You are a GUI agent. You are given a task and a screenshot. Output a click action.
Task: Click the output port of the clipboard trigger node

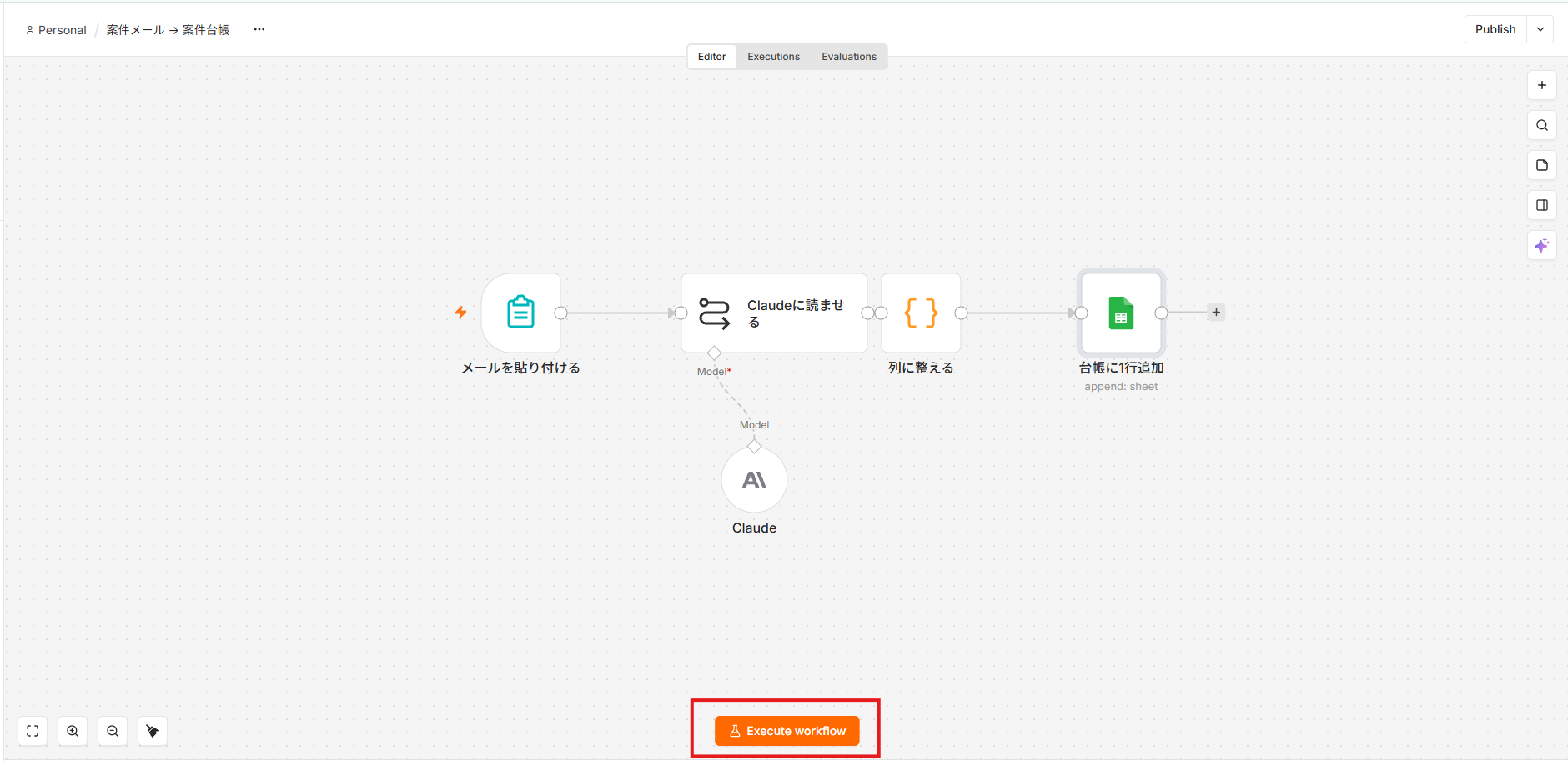pyautogui.click(x=560, y=313)
